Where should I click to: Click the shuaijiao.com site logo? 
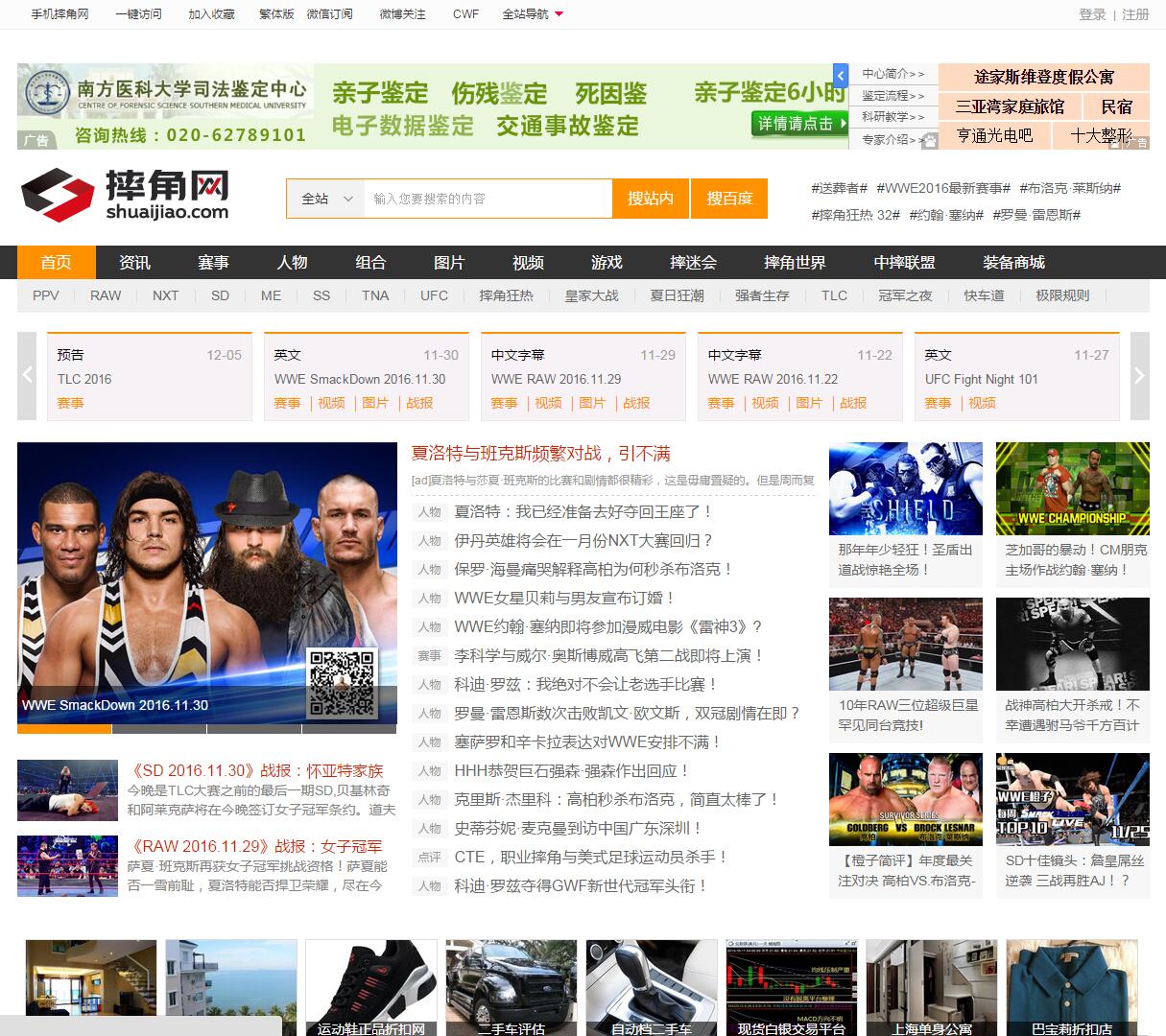pyautogui.click(x=125, y=196)
